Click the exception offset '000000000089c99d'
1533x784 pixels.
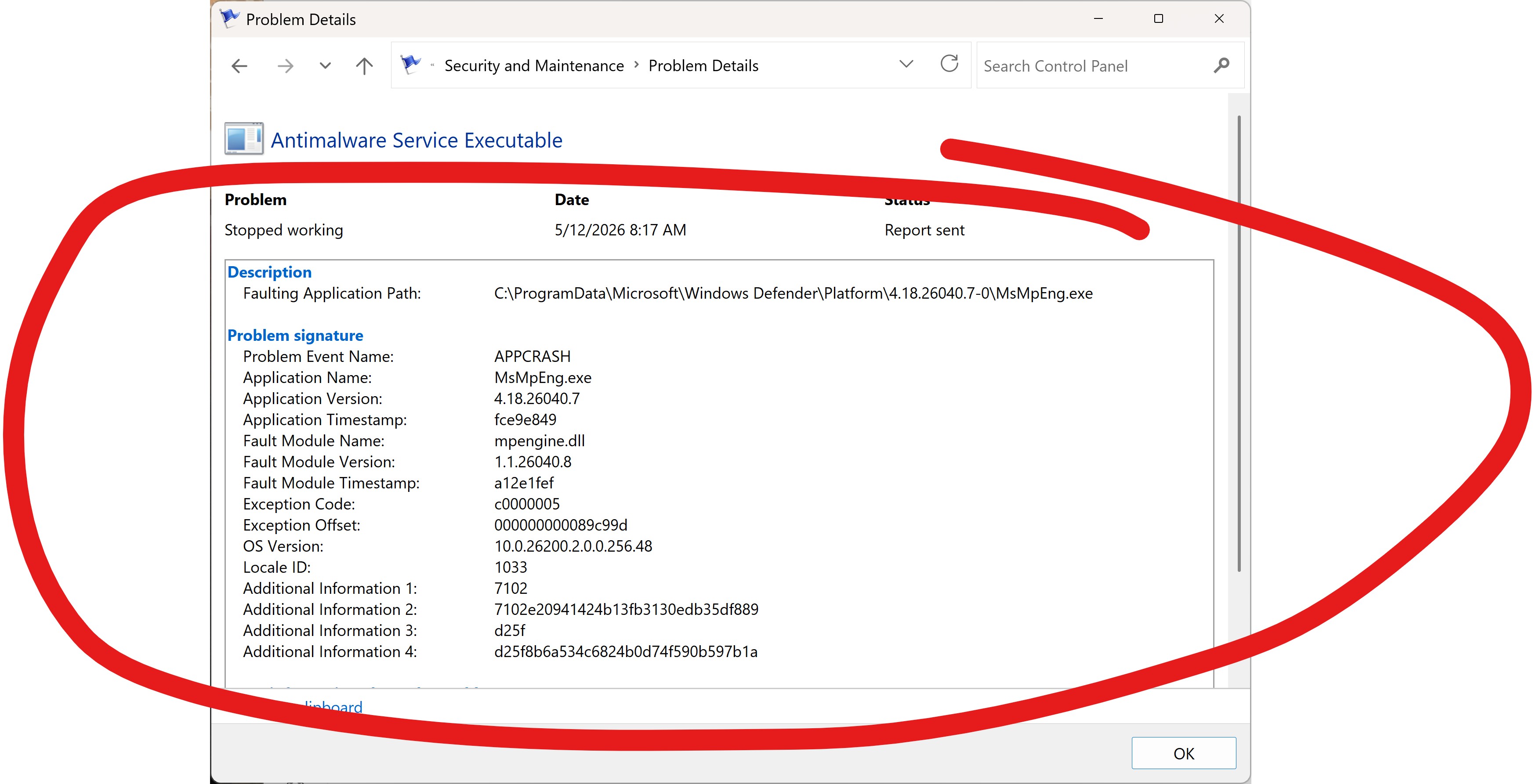[x=561, y=525]
